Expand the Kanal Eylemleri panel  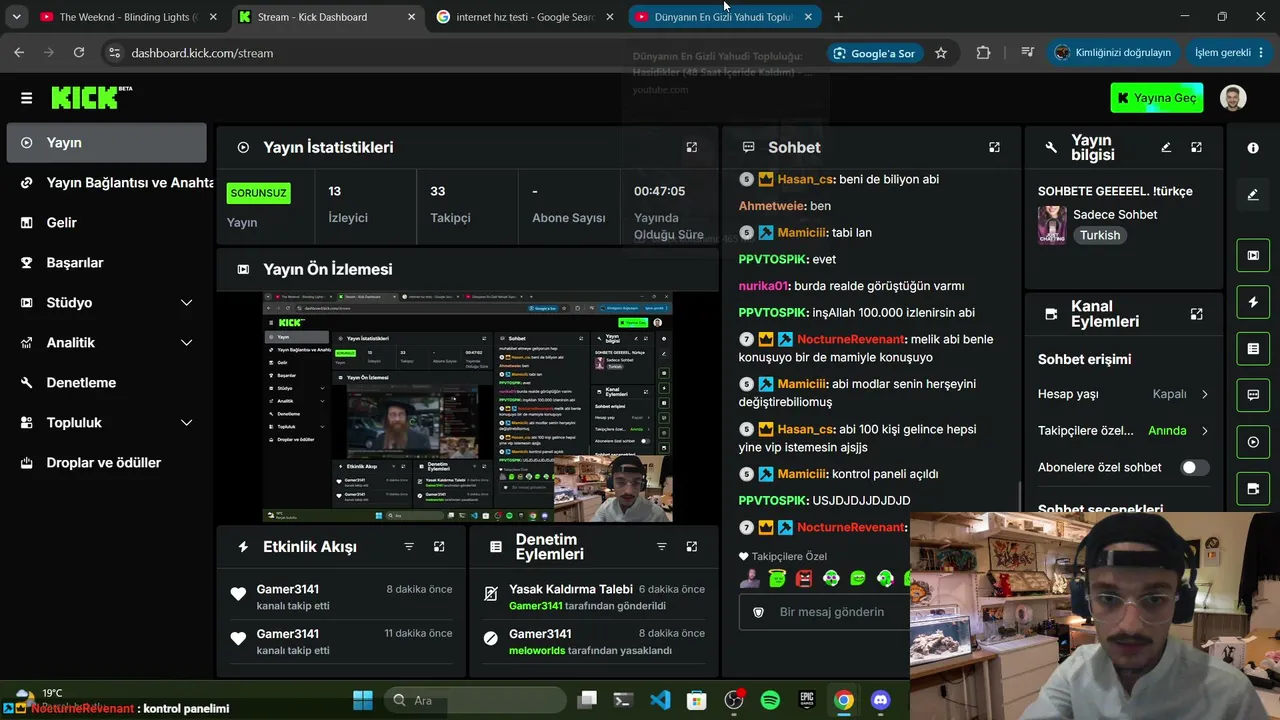pos(1196,314)
